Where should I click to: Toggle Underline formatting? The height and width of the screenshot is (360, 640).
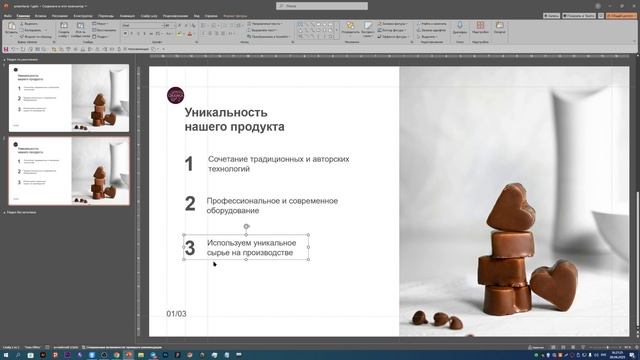pos(138,33)
